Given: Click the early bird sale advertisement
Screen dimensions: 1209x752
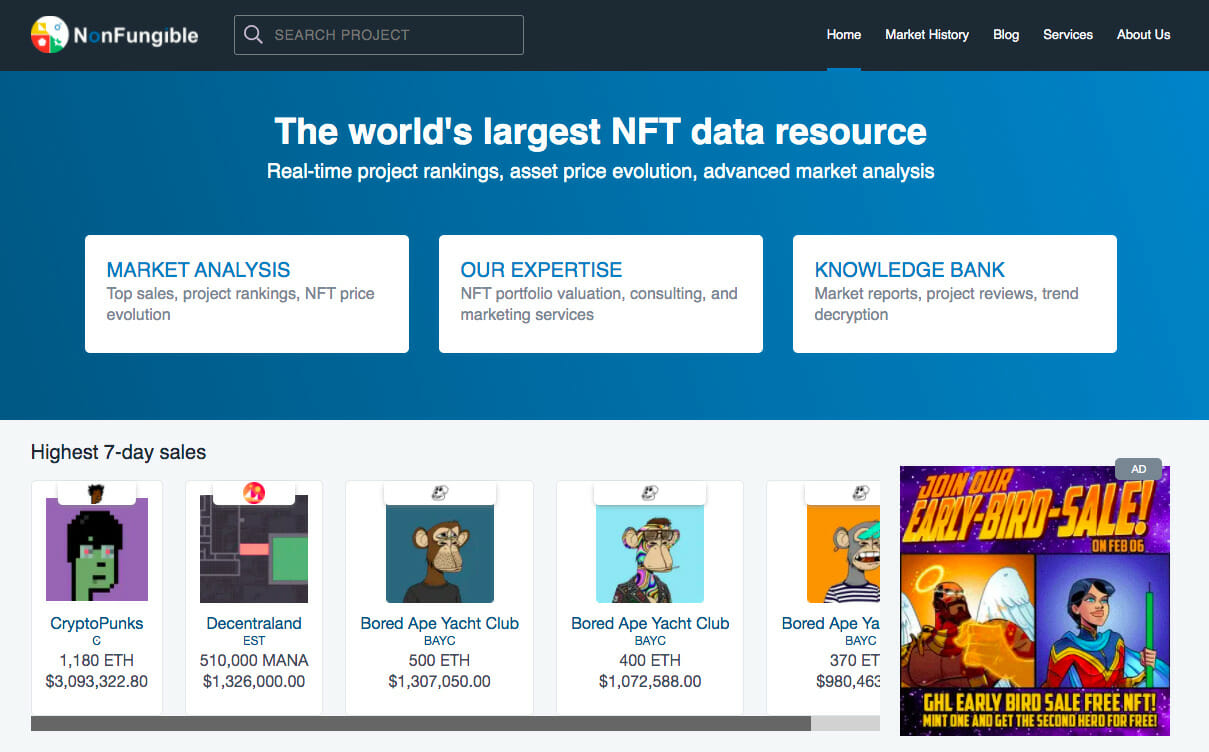Looking at the screenshot, I should point(1034,598).
